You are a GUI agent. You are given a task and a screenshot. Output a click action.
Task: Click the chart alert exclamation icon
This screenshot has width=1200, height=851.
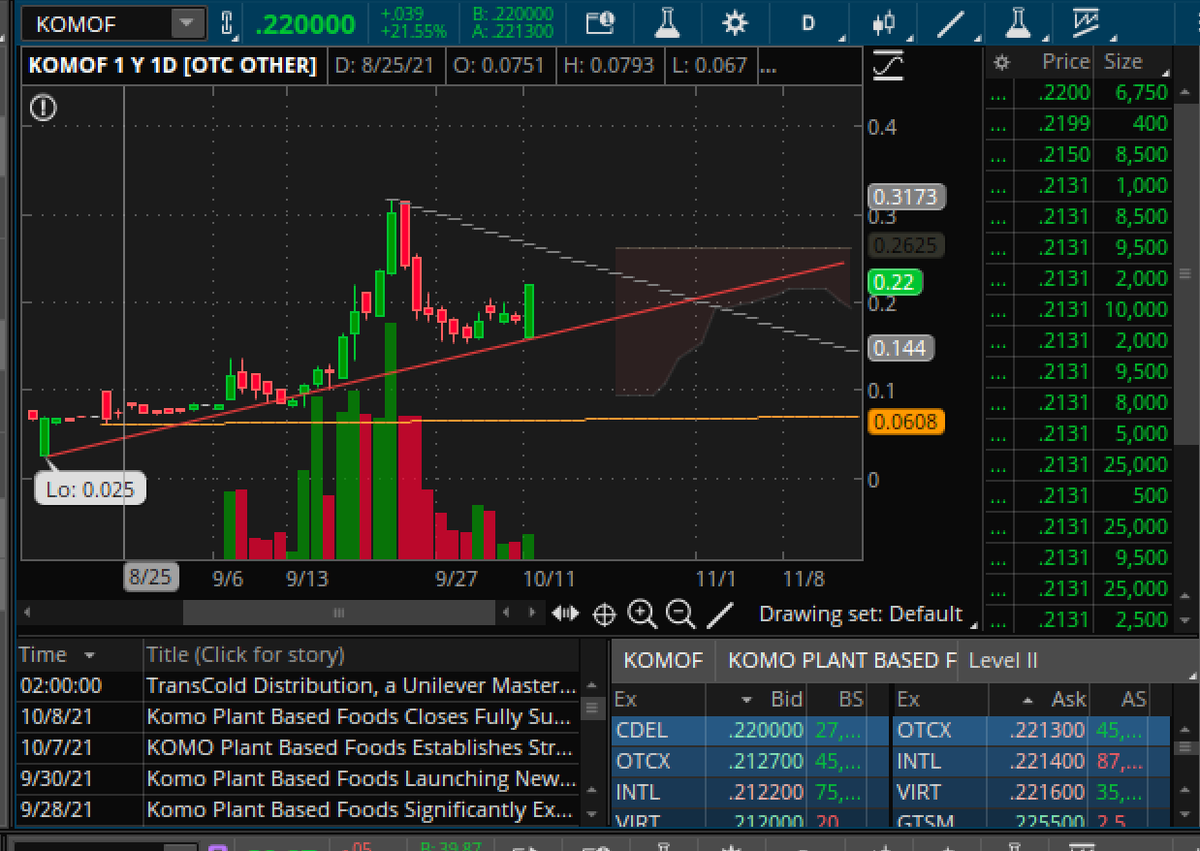43,108
